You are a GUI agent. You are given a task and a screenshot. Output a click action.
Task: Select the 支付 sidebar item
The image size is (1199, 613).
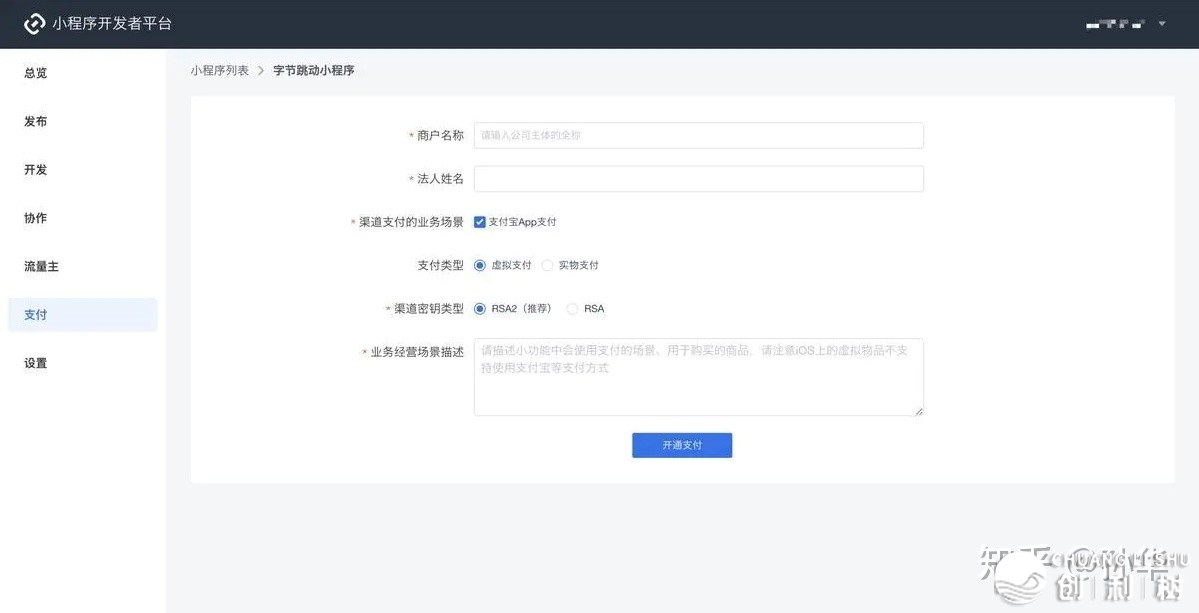(x=83, y=315)
